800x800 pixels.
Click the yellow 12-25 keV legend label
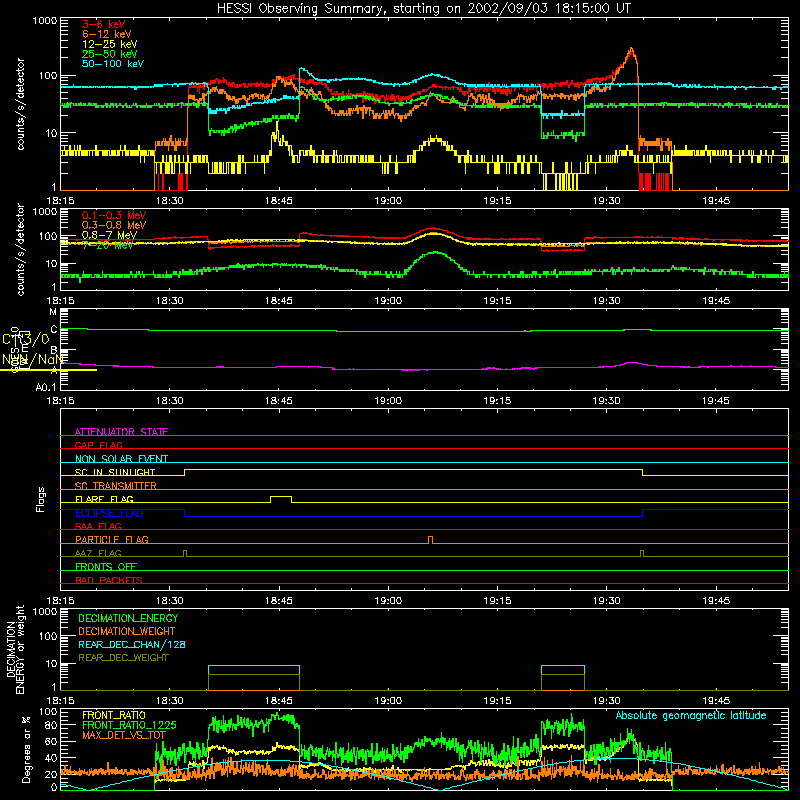pos(110,44)
